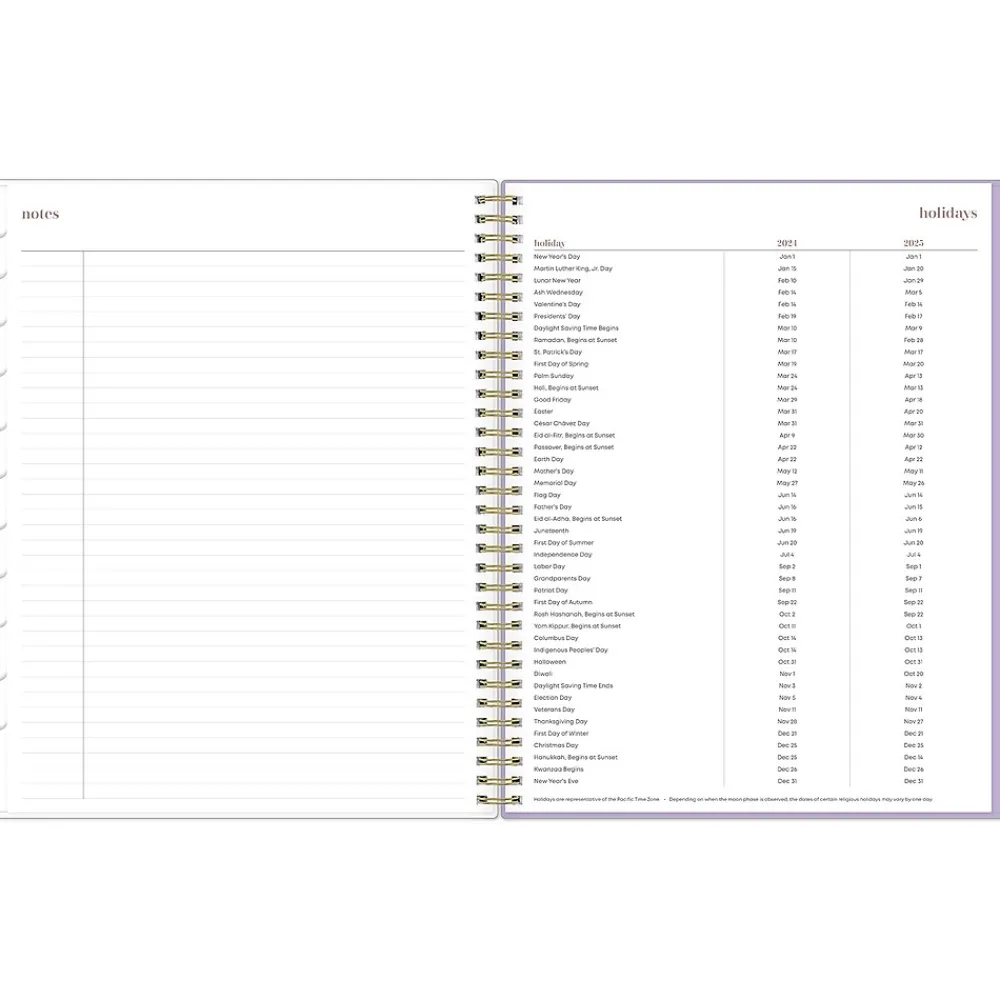The width and height of the screenshot is (1000, 1000).
Task: Click Martin Luther King, Jr. Day entry
Action: coord(573,269)
